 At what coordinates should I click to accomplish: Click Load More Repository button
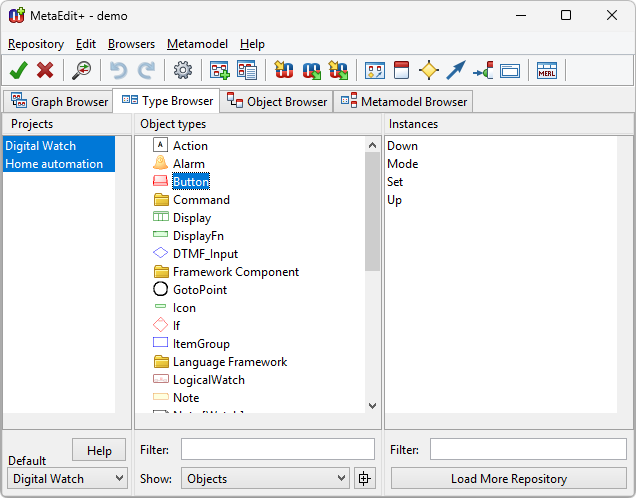(x=509, y=478)
